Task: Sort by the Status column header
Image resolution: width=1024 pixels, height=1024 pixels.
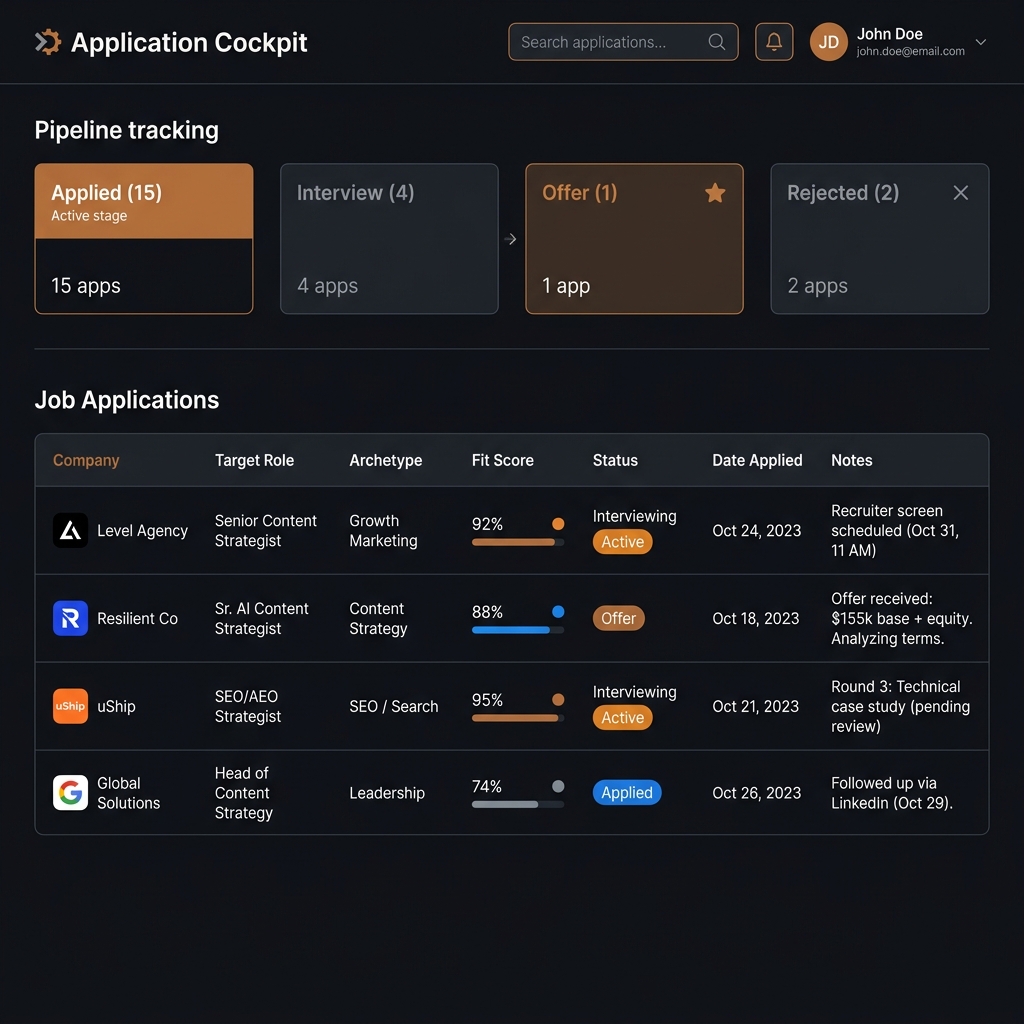Action: coord(615,460)
